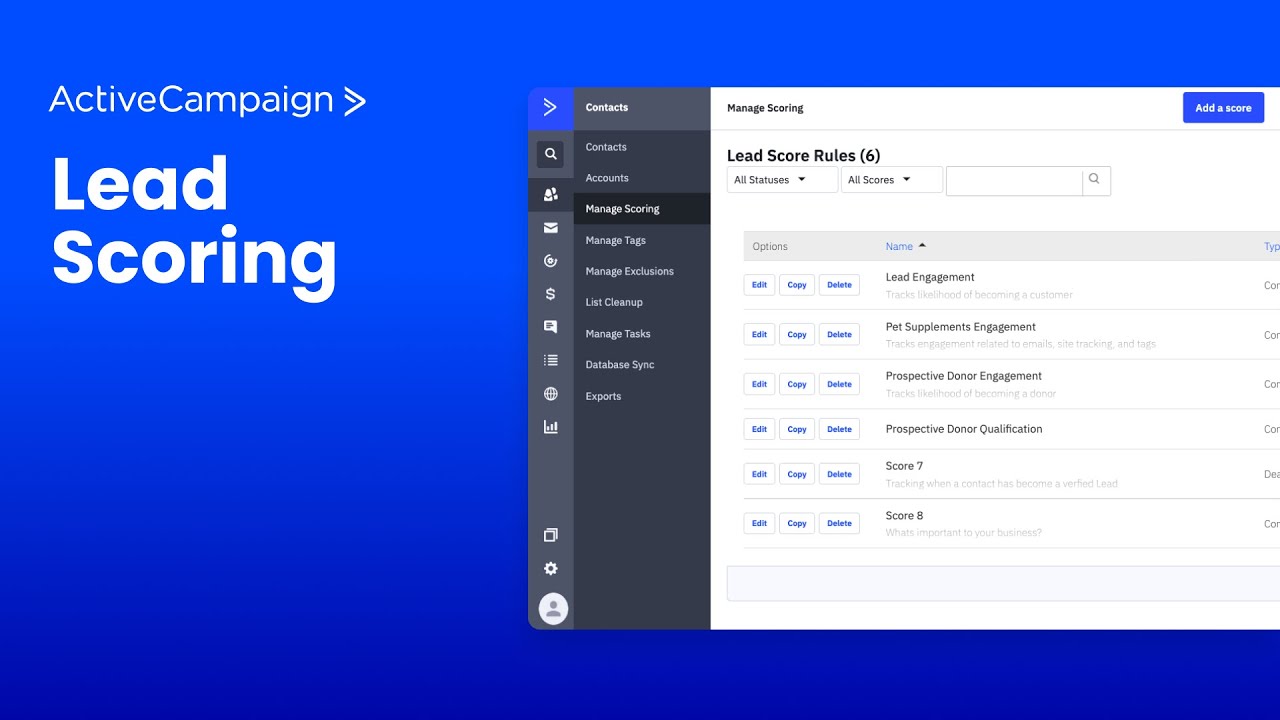The height and width of the screenshot is (720, 1280).
Task: Open List Cleanup menu item
Action: pos(614,302)
